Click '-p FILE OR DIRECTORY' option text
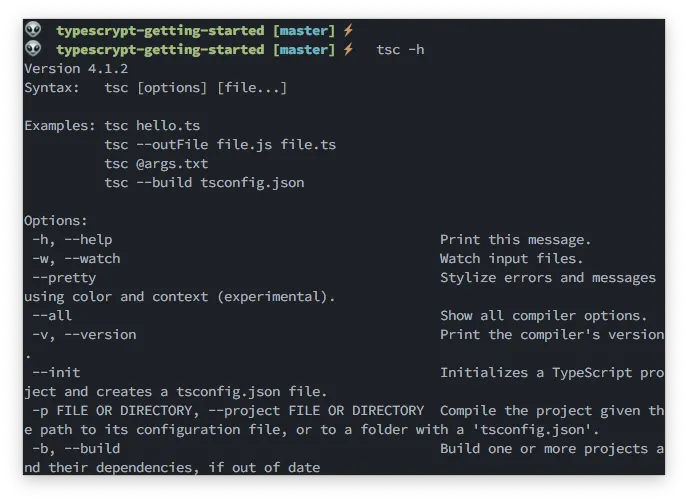The height and width of the screenshot is (502, 688). [x=112, y=411]
